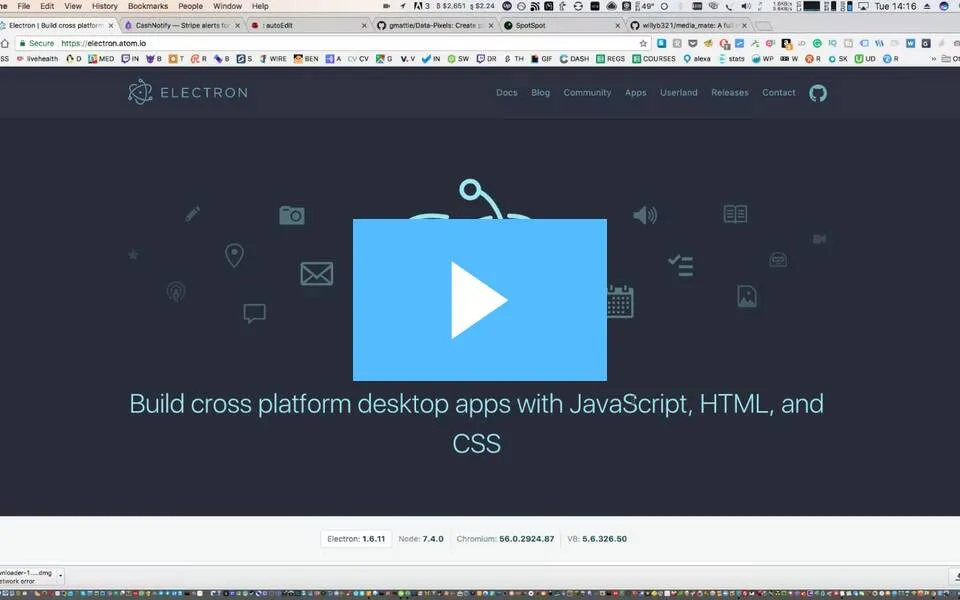Image resolution: width=960 pixels, height=600 pixels.
Task: Bookmark this page with the star icon
Action: 643,43
